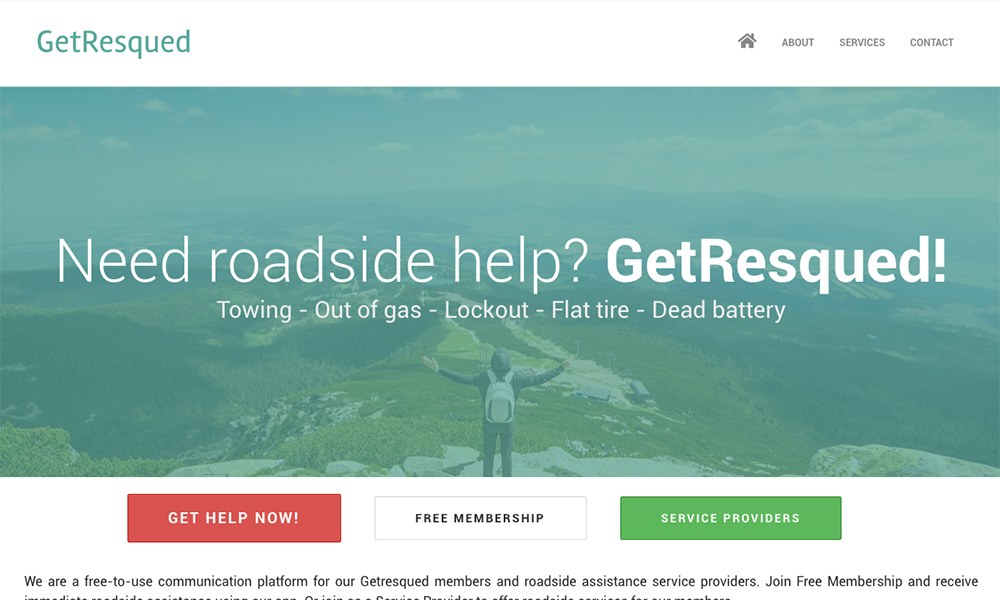Viewport: 1000px width, 600px height.
Task: Click the 'free-to-use communication platform' paragraph
Action: 501,589
